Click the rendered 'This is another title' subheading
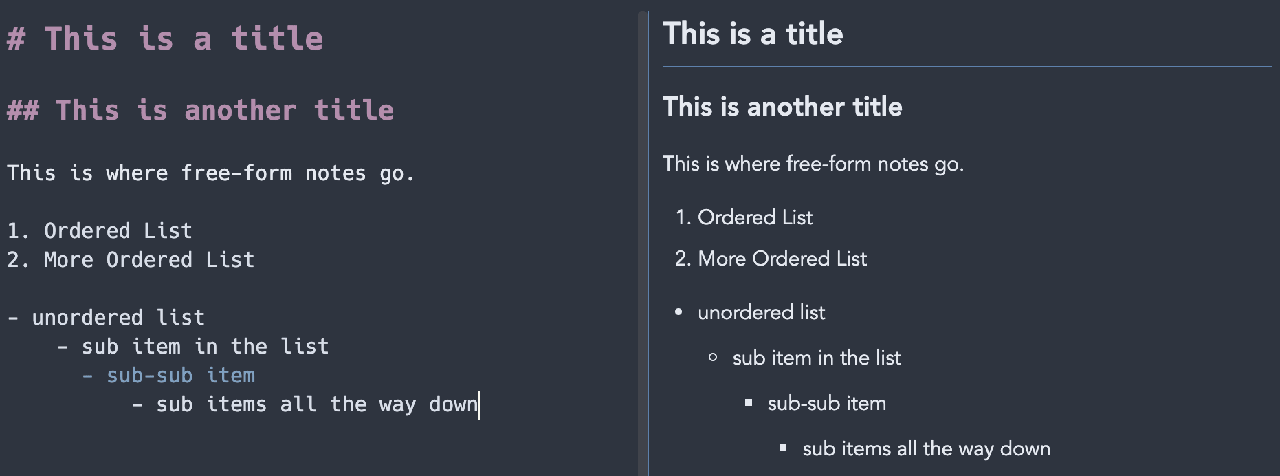Screen dimensions: 1280x476 pos(782,107)
